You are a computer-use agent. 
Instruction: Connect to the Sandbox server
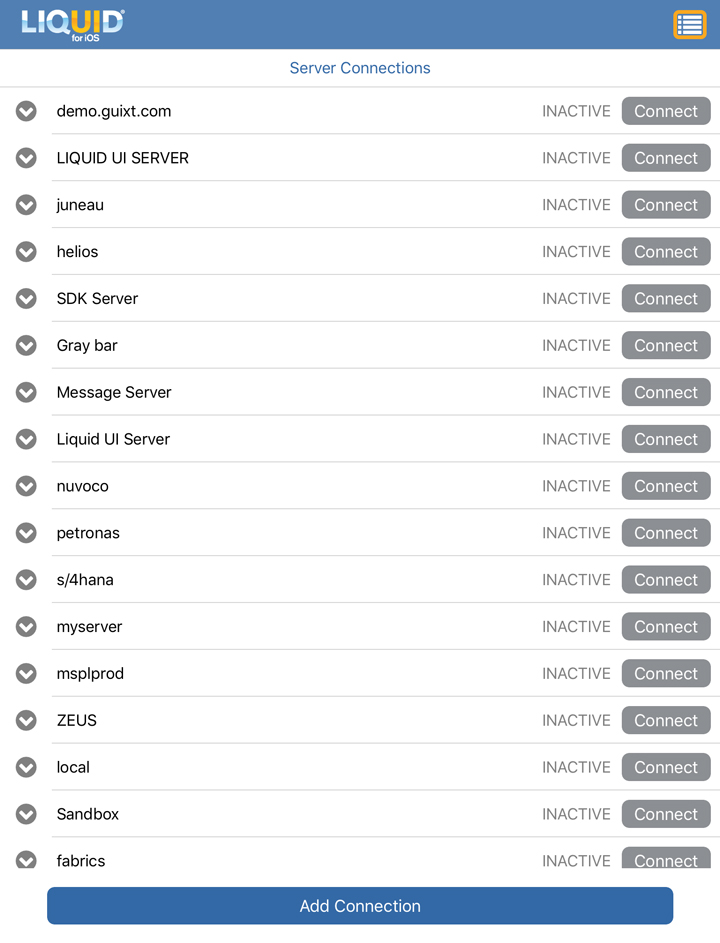(666, 814)
